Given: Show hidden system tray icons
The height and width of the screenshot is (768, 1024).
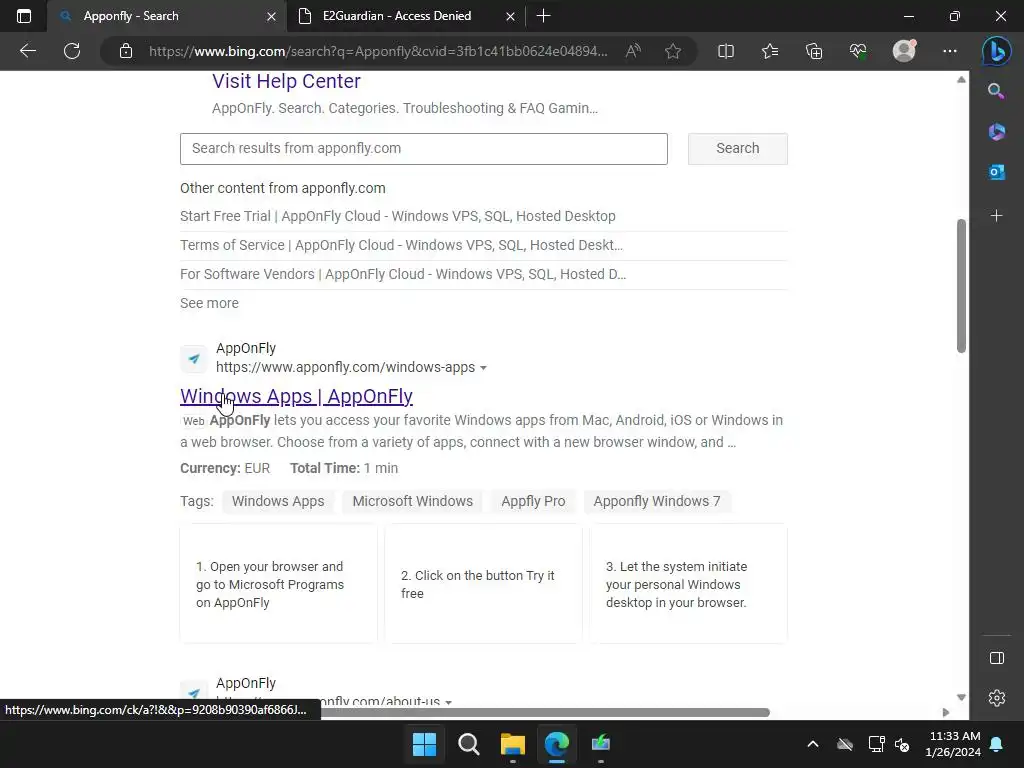Looking at the screenshot, I should [x=812, y=744].
